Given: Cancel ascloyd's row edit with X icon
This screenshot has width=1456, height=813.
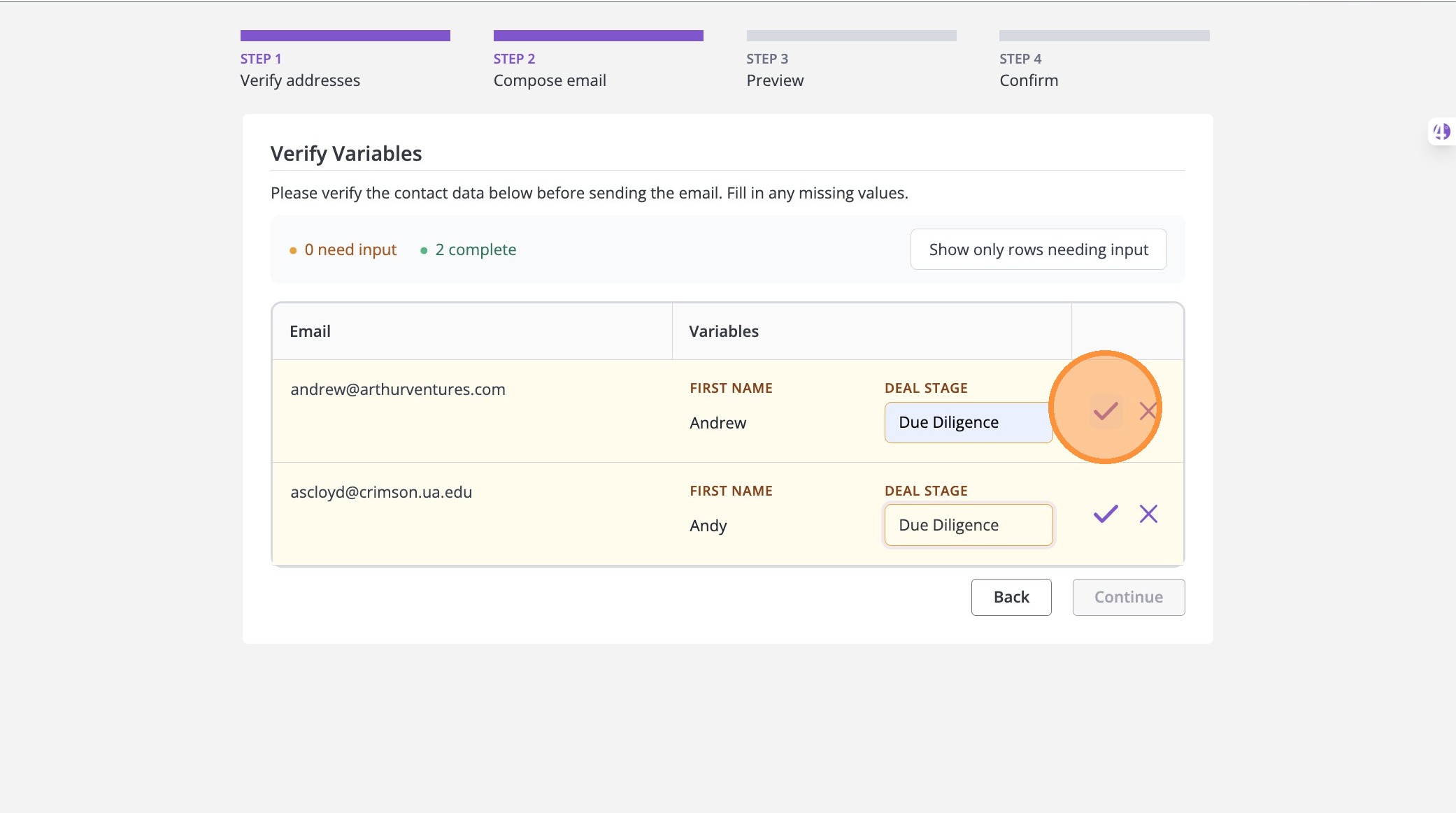Looking at the screenshot, I should click(1148, 514).
